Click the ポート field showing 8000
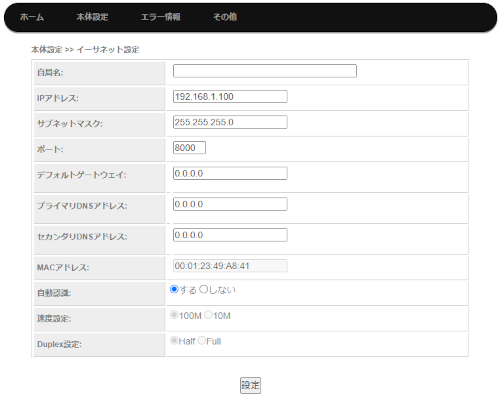500x397 pixels. point(189,148)
